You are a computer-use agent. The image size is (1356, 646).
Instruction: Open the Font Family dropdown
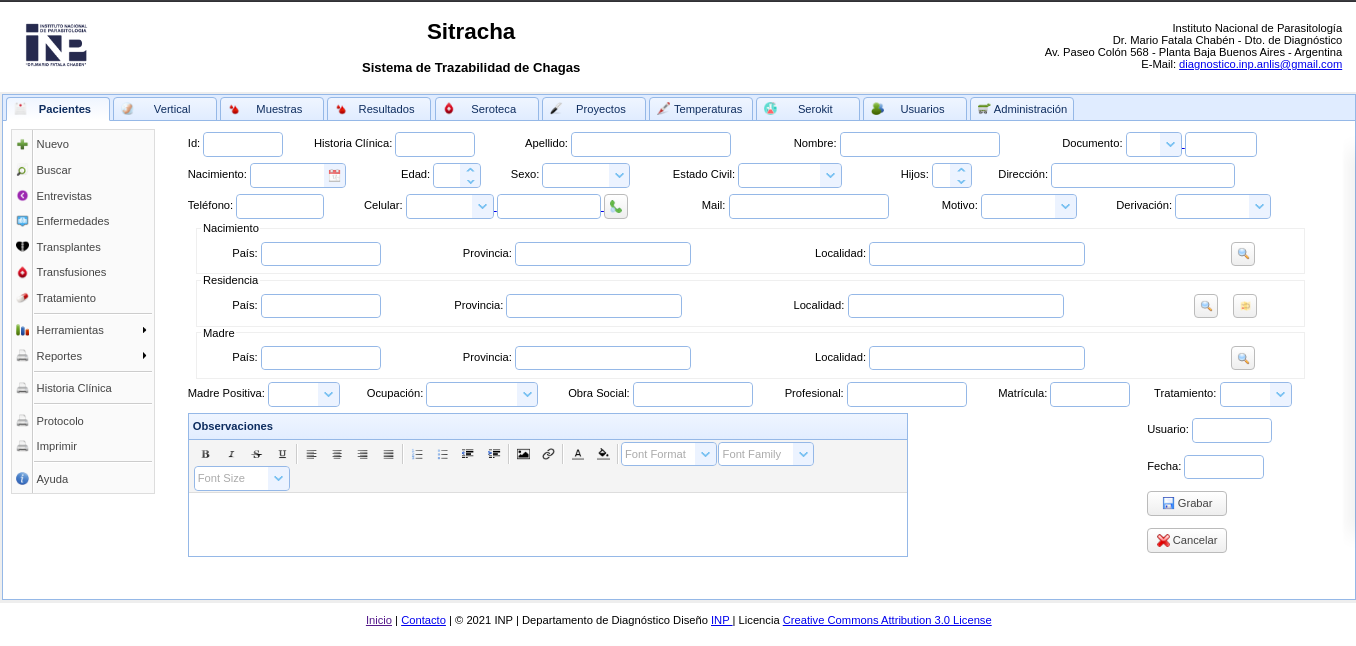pos(803,454)
